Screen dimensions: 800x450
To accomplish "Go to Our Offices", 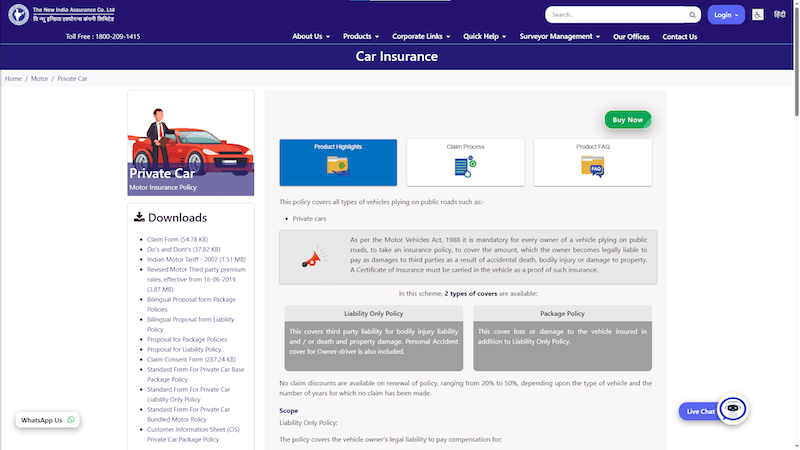I will coord(631,37).
